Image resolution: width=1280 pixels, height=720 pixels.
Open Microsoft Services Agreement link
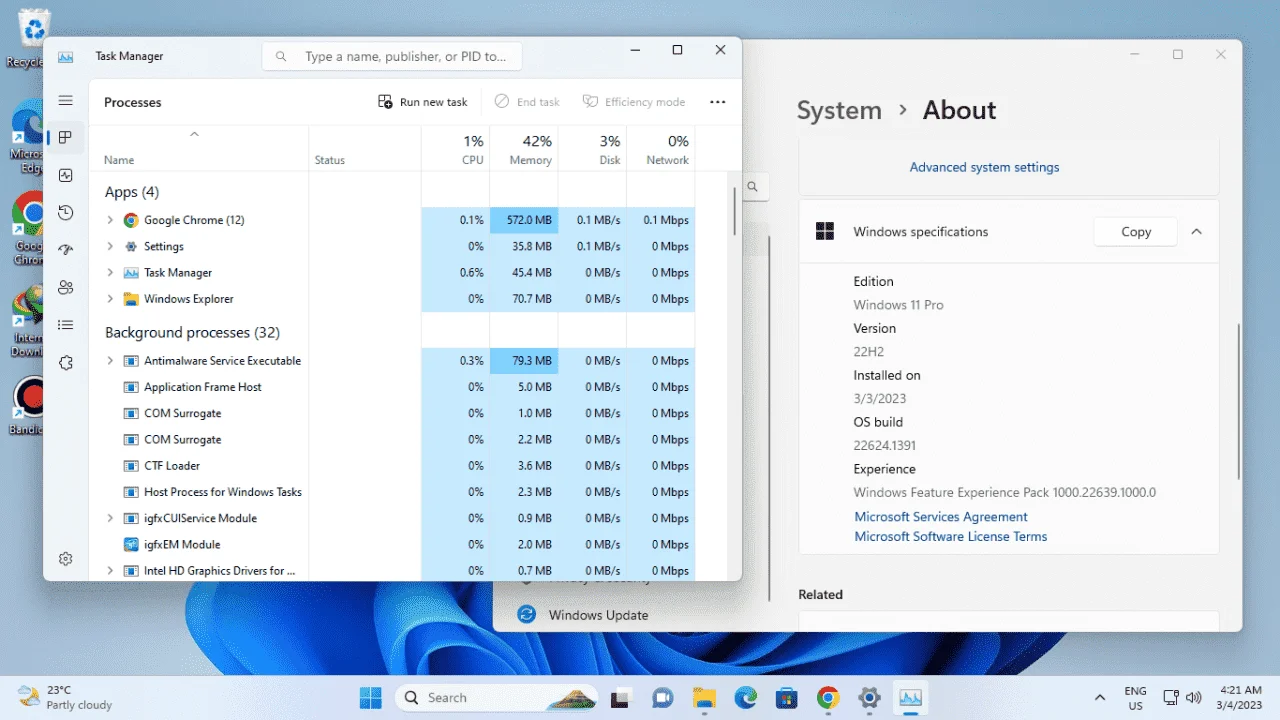(941, 517)
